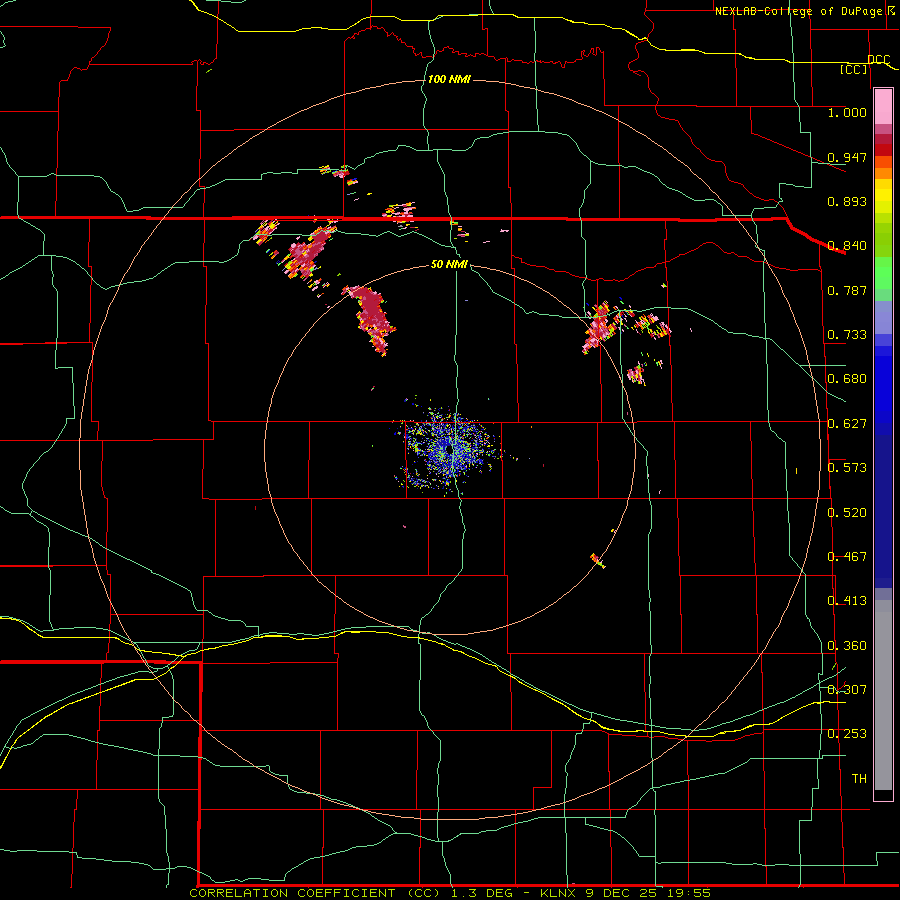The width and height of the screenshot is (900, 900).
Task: Select the 0.947 scale value
Action: point(847,157)
